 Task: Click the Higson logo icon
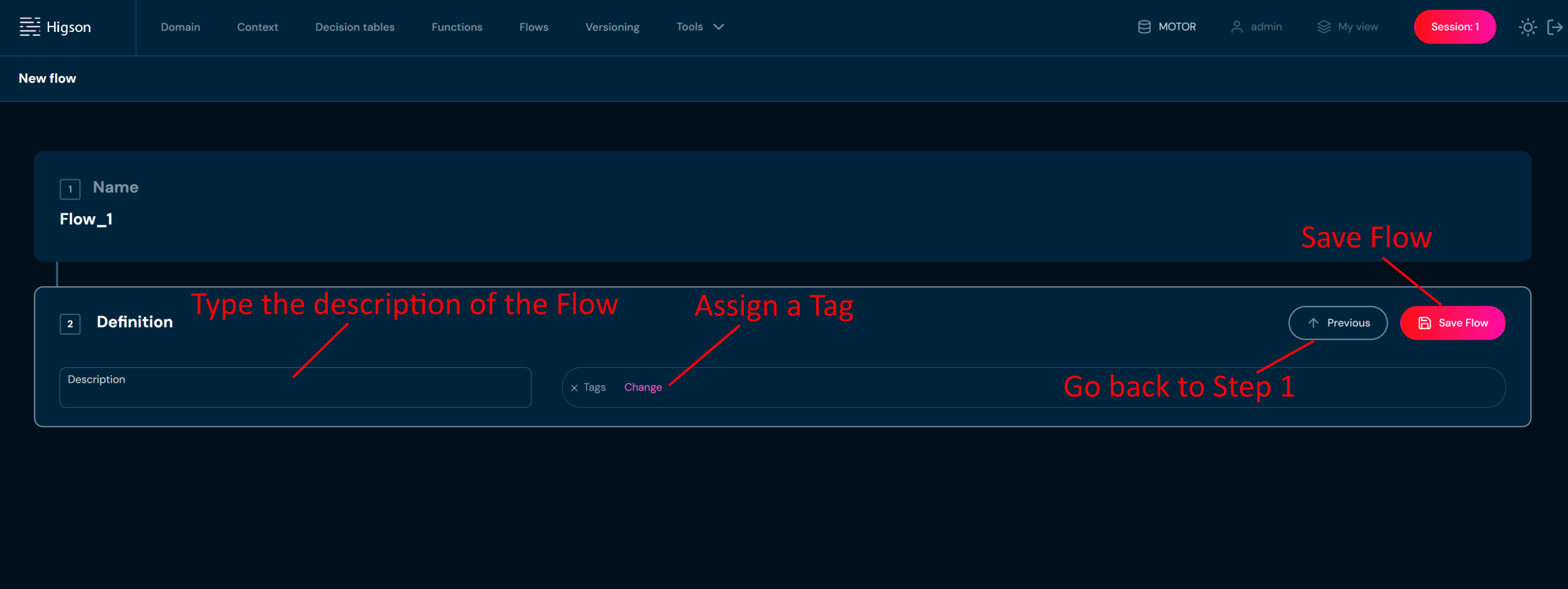coord(29,27)
